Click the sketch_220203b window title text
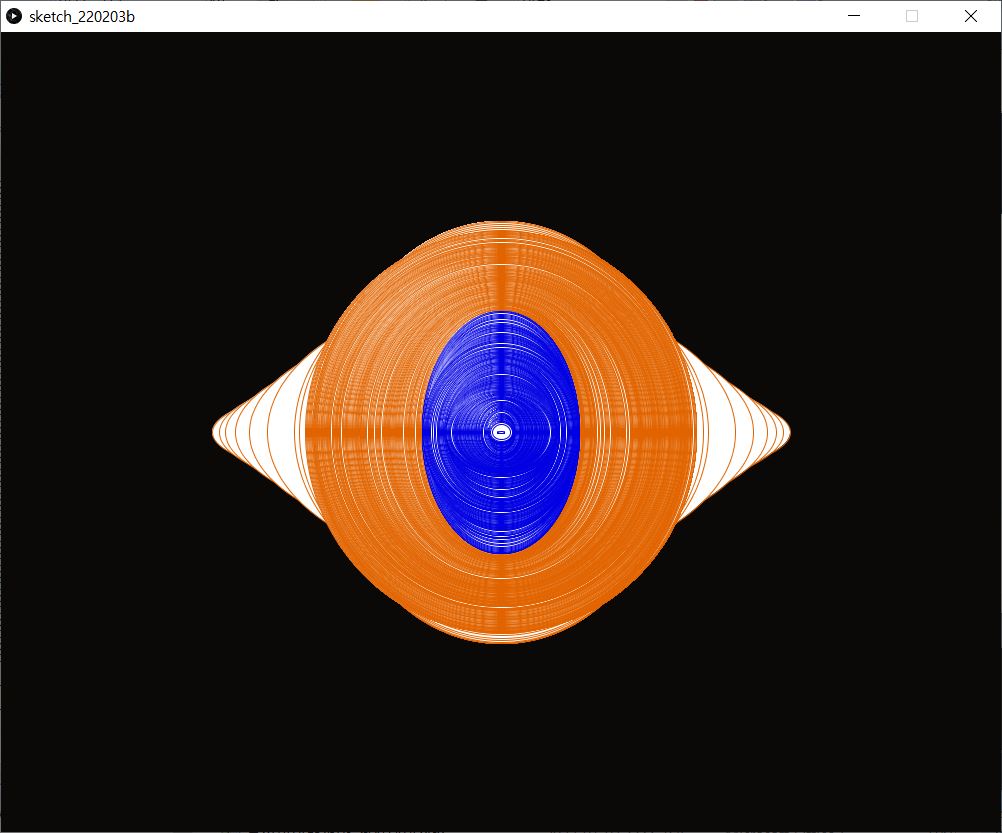 click(82, 16)
